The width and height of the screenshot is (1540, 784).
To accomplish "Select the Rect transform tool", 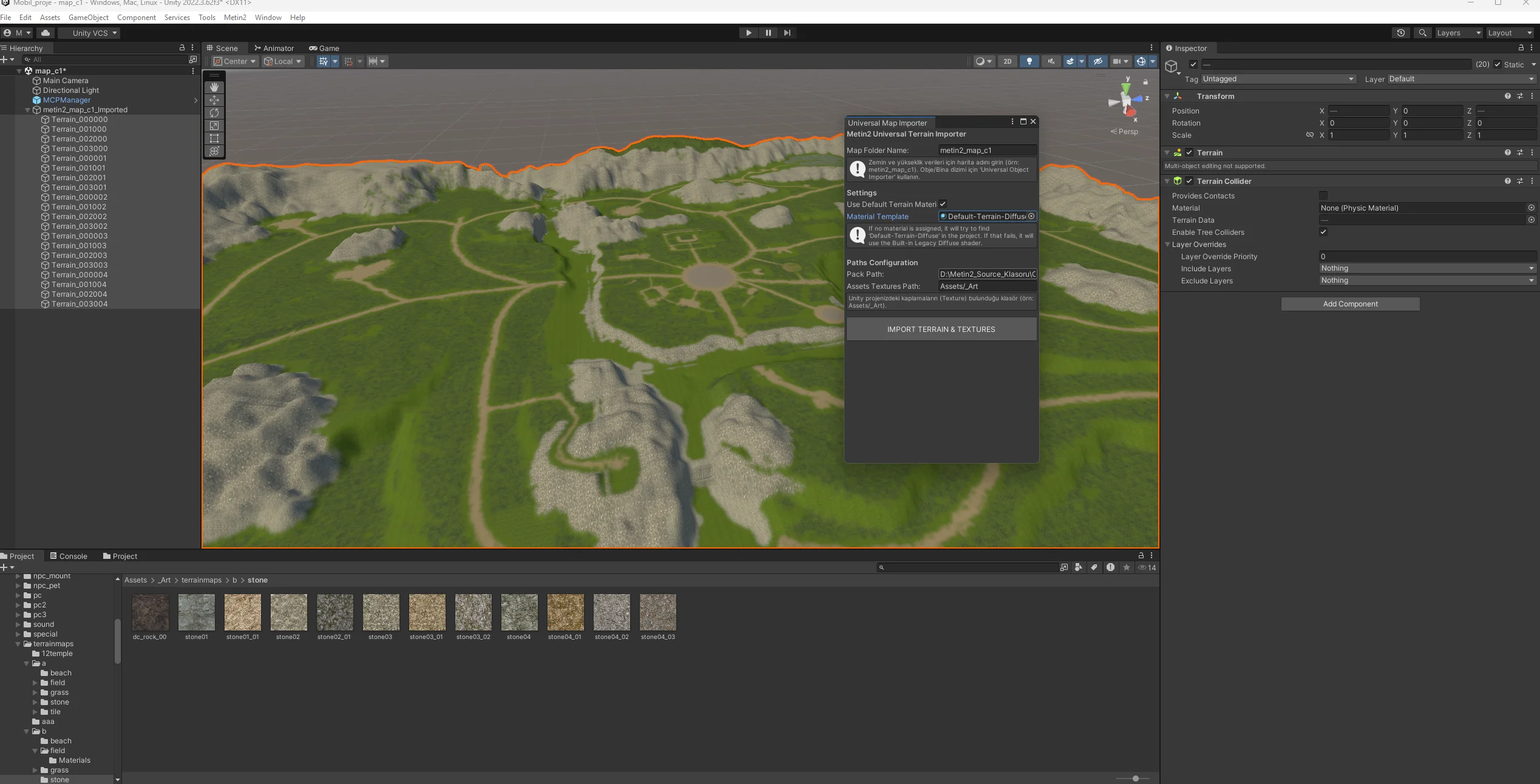I will click(214, 138).
